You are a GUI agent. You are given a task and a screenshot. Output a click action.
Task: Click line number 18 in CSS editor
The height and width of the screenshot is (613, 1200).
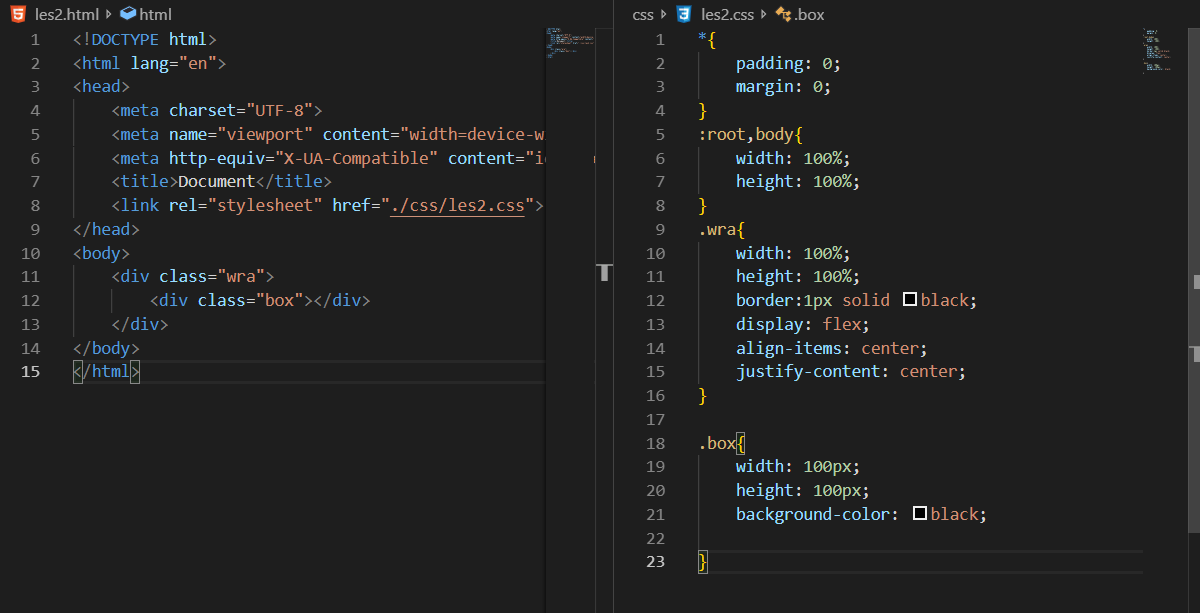pos(655,443)
